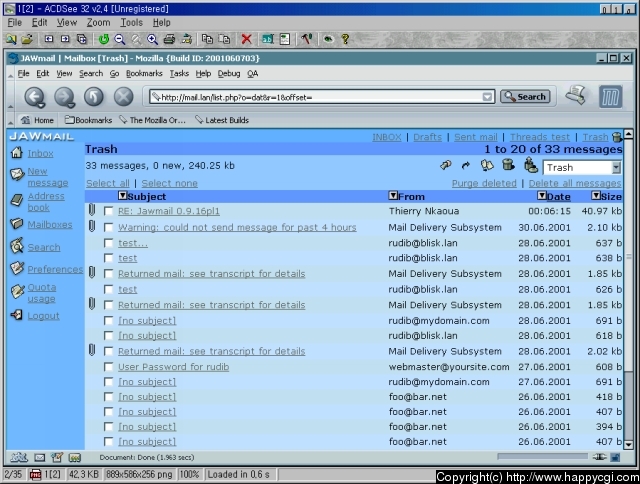
Task: Click the Mozilla M throbber logo
Action: pos(611,97)
